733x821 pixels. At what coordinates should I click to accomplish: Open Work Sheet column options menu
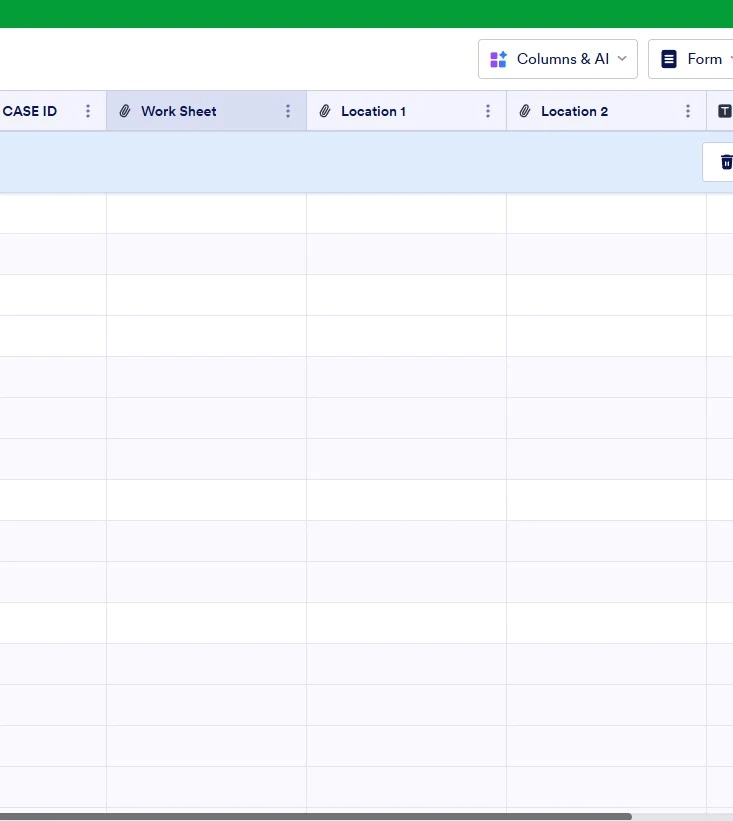coord(288,111)
